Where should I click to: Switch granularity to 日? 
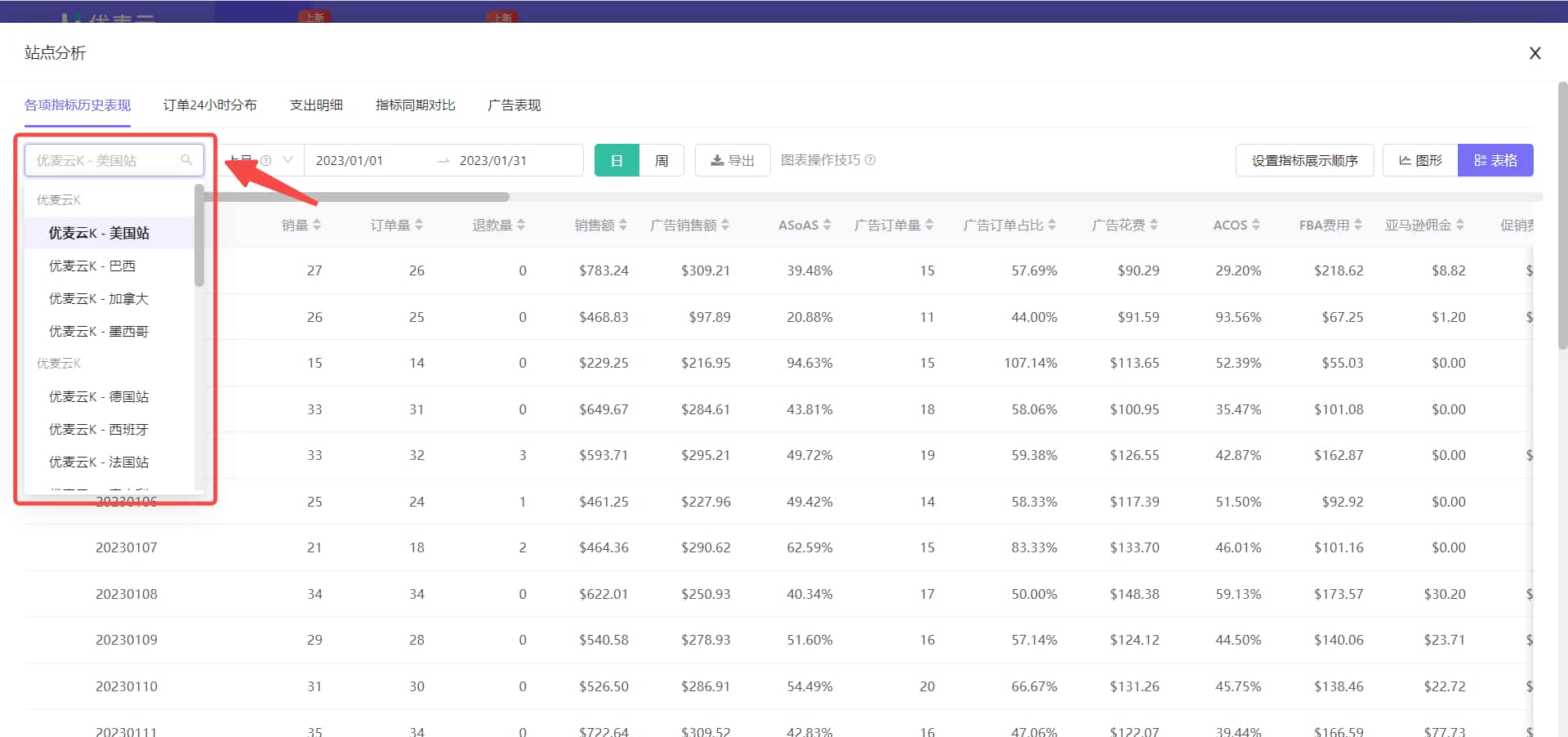[617, 160]
